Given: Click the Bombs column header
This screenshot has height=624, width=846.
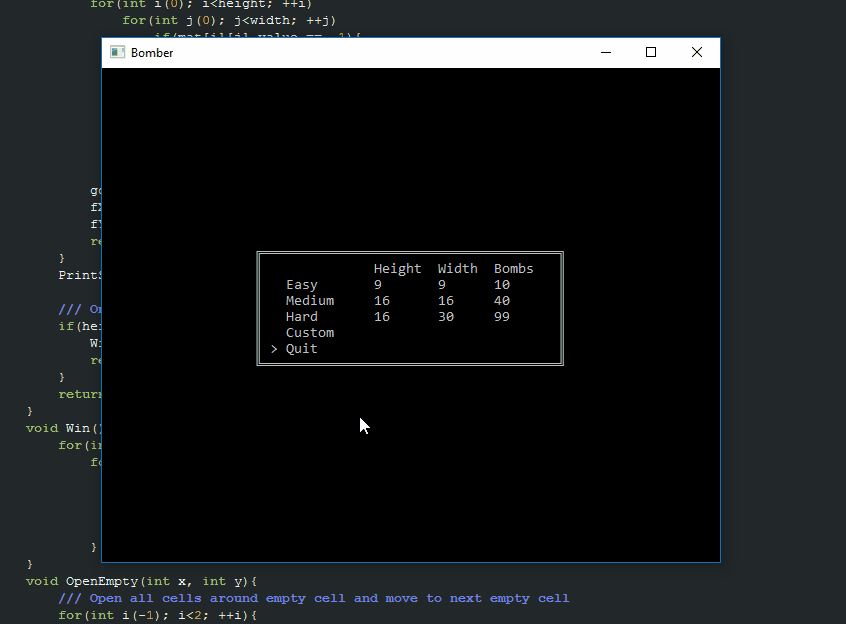Looking at the screenshot, I should (514, 269).
